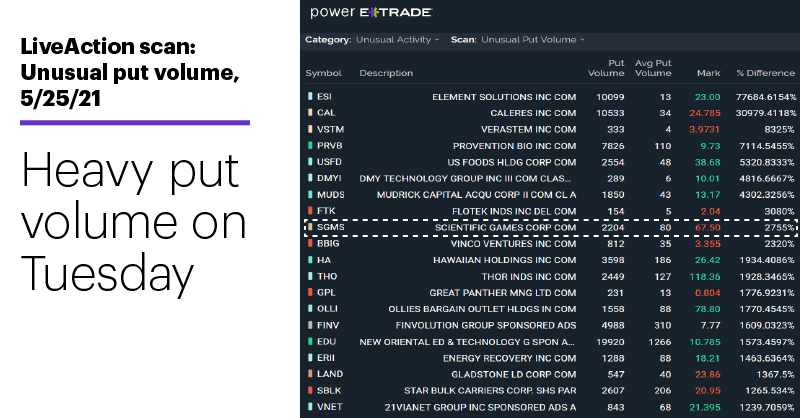The image size is (800, 418).
Task: Click the color marker beside HA
Action: (x=310, y=260)
